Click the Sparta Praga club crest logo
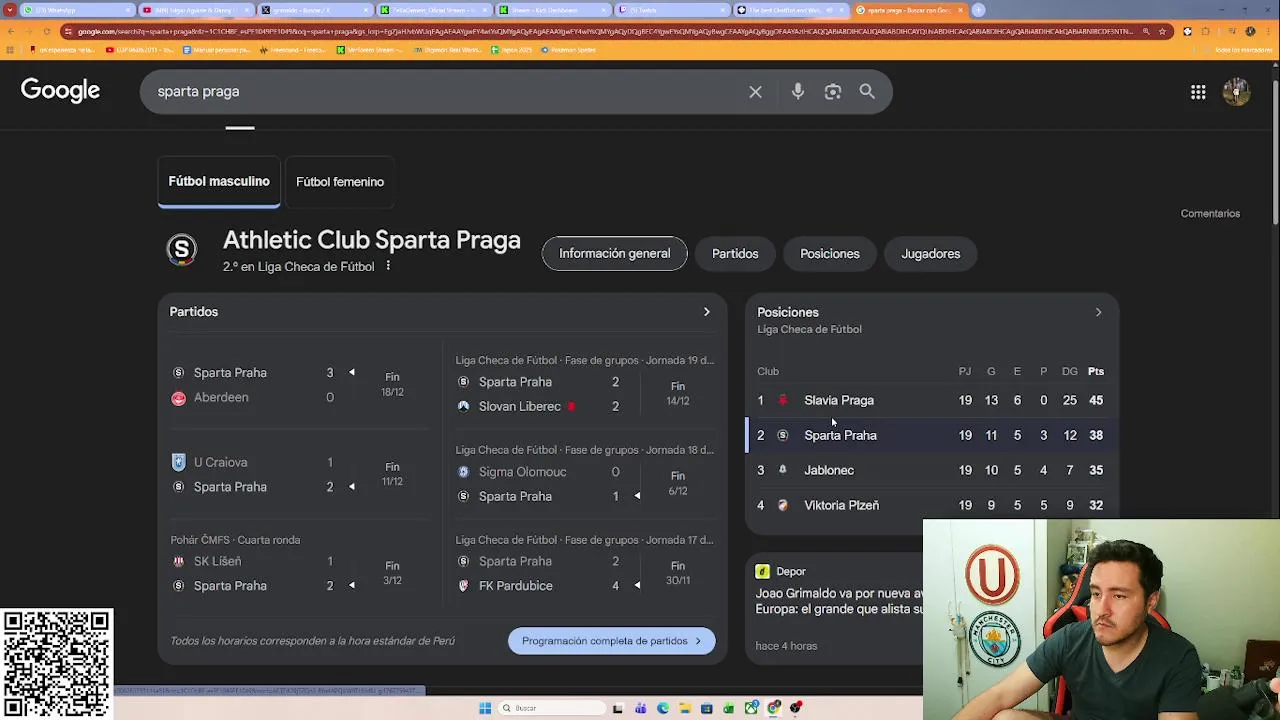1280x720 pixels. click(181, 249)
